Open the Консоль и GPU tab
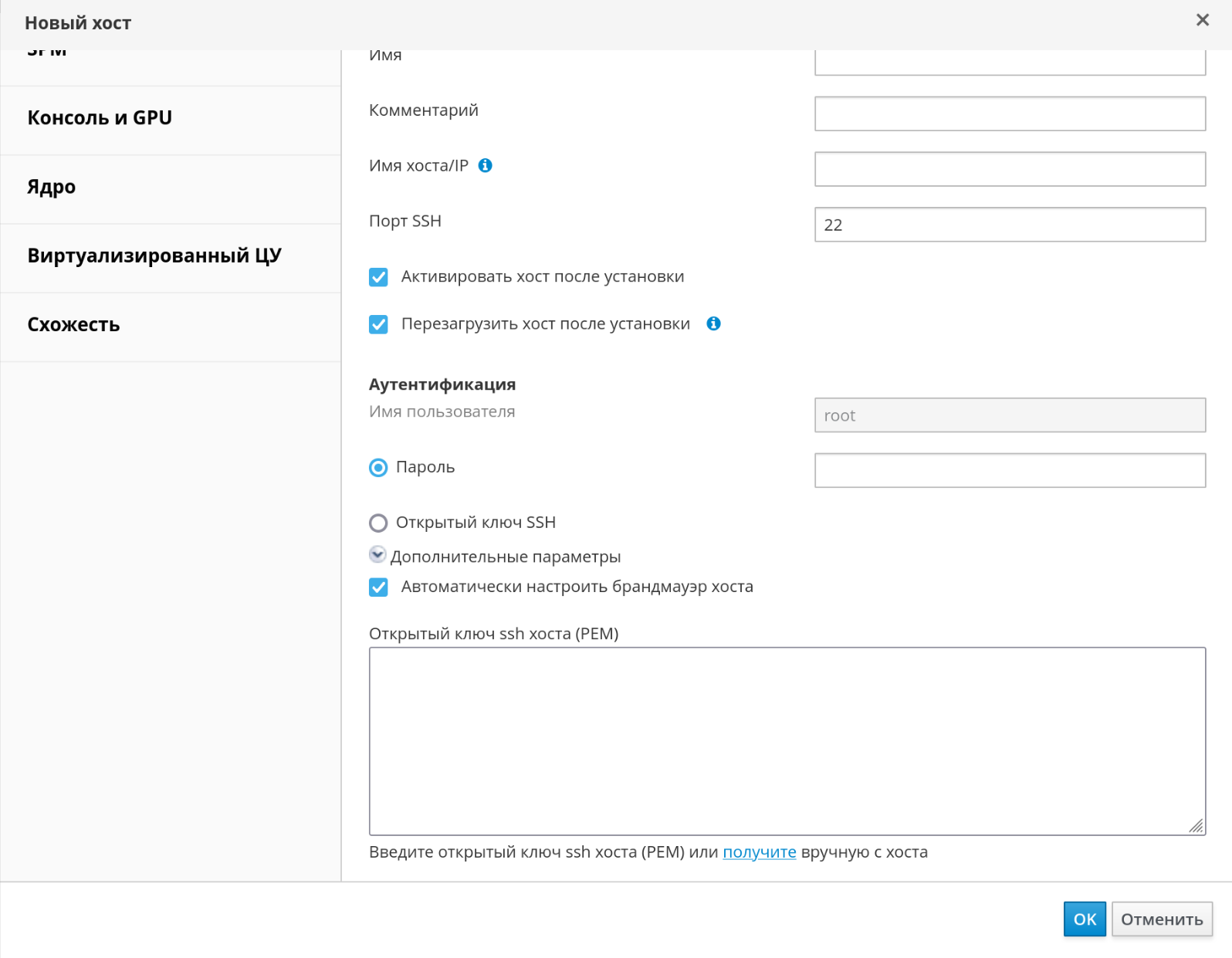 [x=100, y=118]
